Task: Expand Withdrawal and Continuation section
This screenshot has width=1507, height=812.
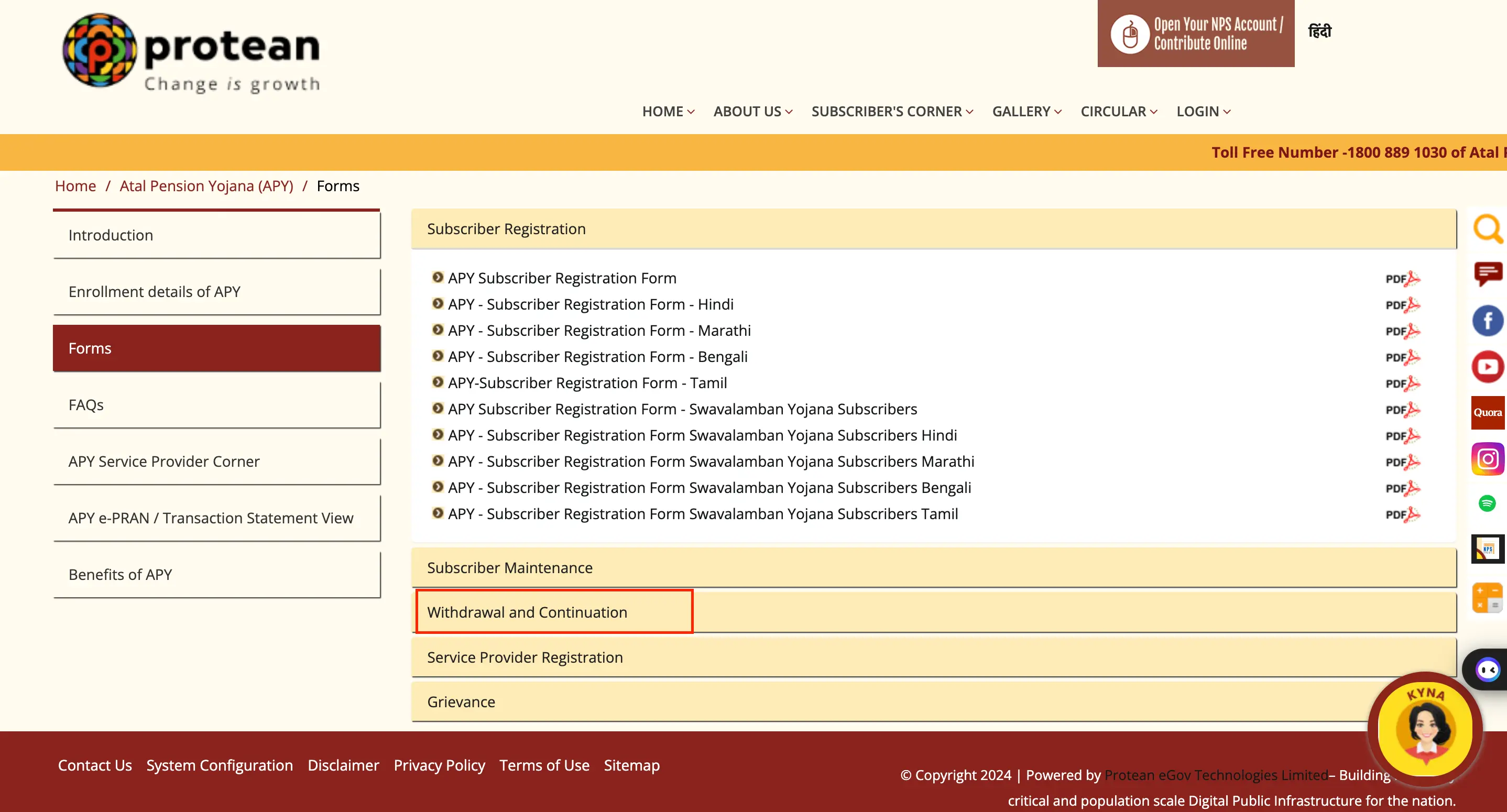Action: point(934,612)
